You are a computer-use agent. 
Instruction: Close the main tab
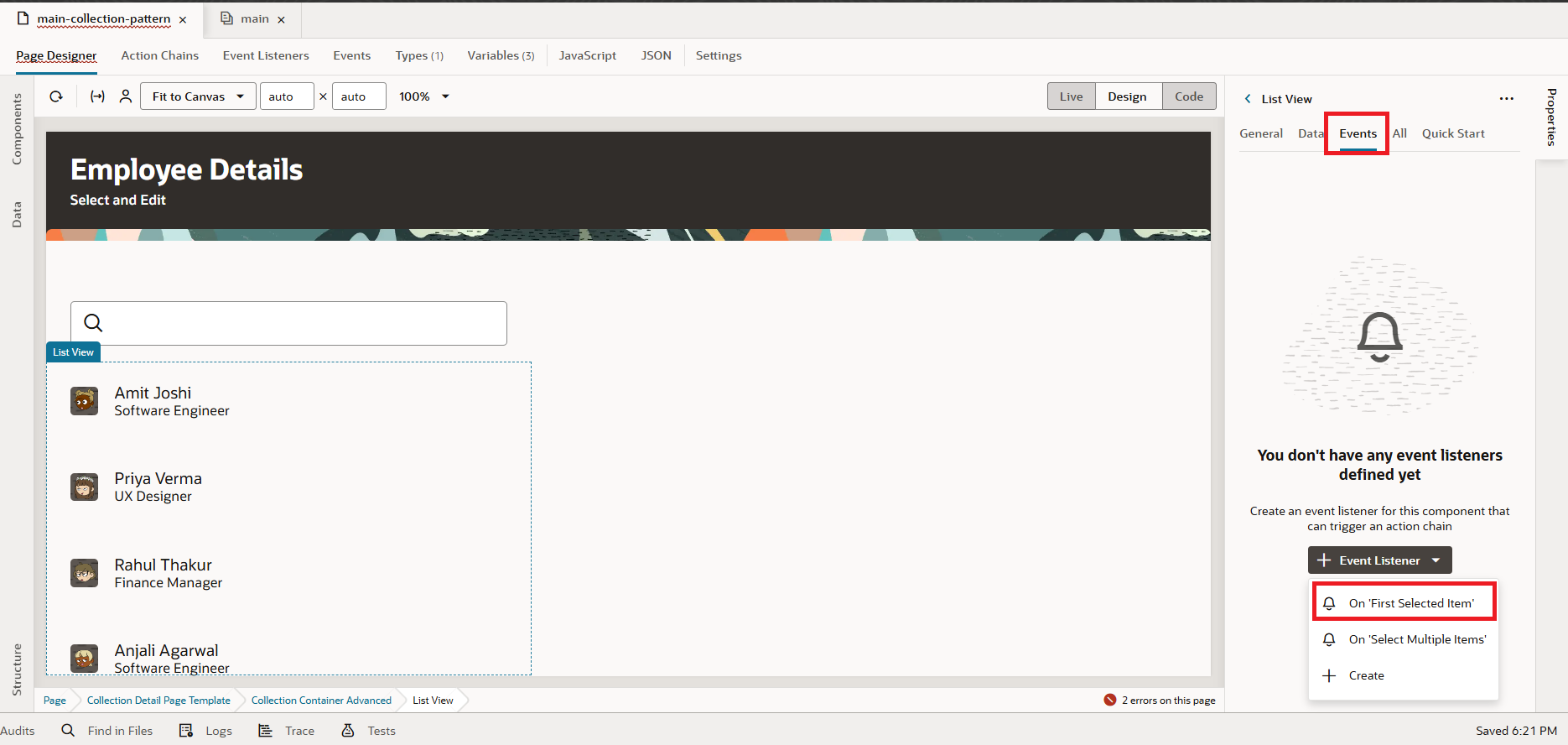(281, 19)
